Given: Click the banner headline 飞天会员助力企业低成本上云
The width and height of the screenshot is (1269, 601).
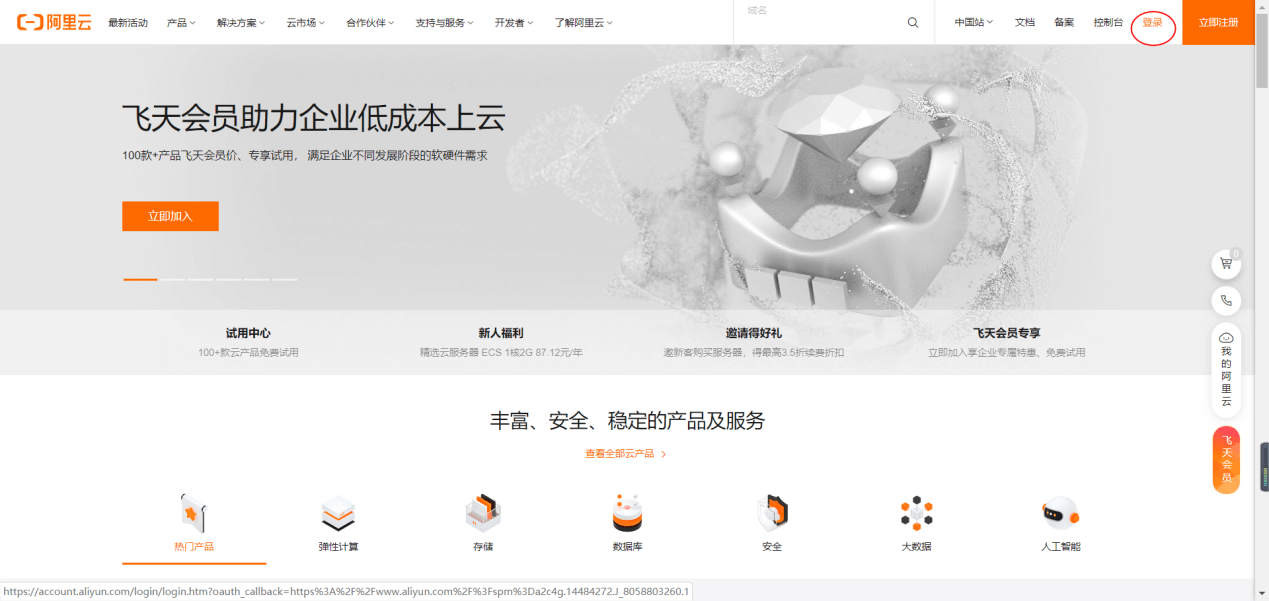Looking at the screenshot, I should 314,118.
